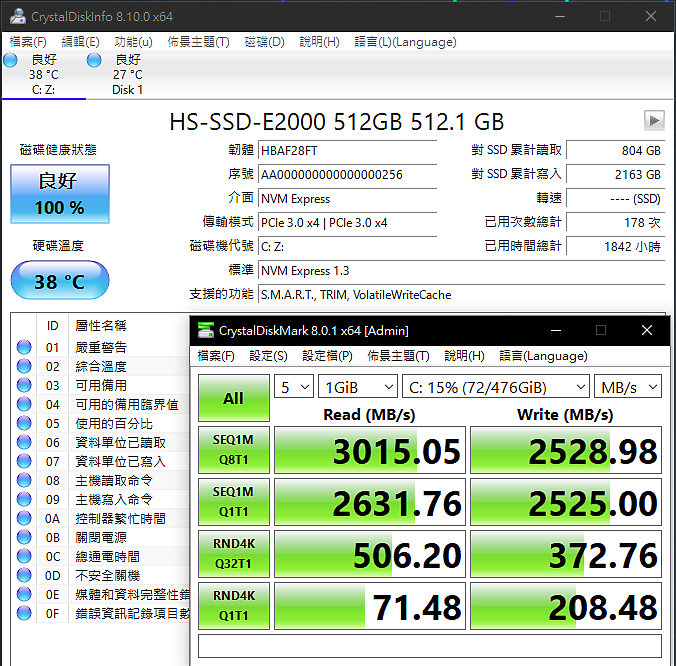
Task: Click the status orb for attribute 07 資料單位已寫入
Action: point(24,461)
